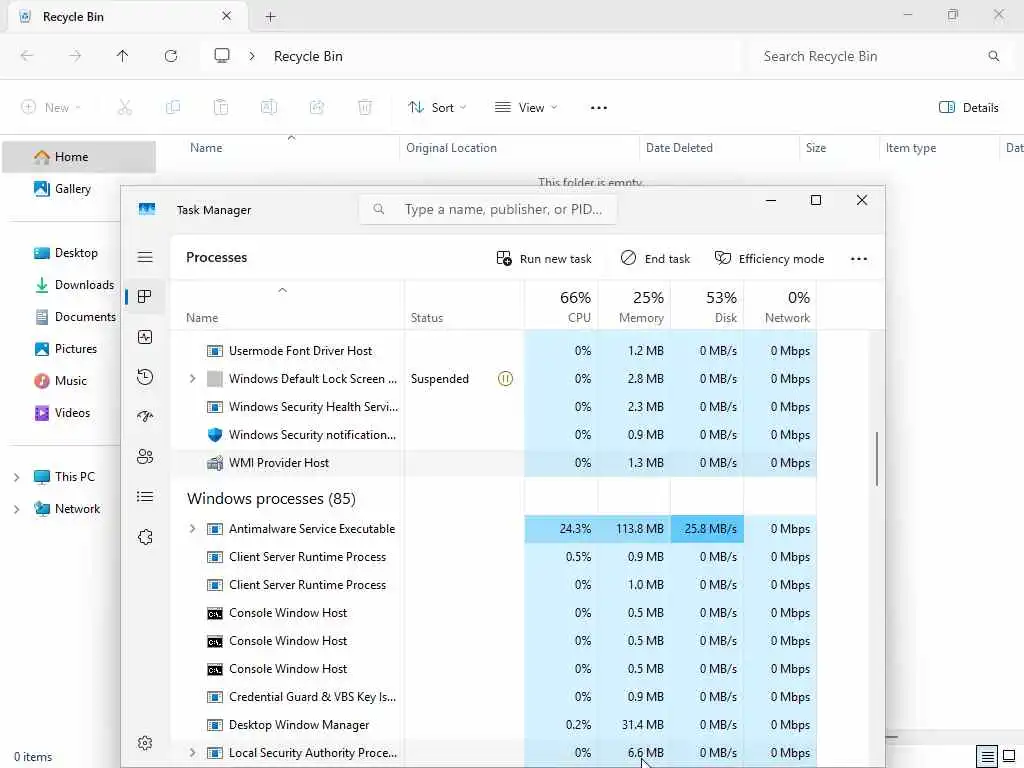1024x768 pixels.
Task: Click the Delete trash icon in toolbar
Action: coord(365,108)
